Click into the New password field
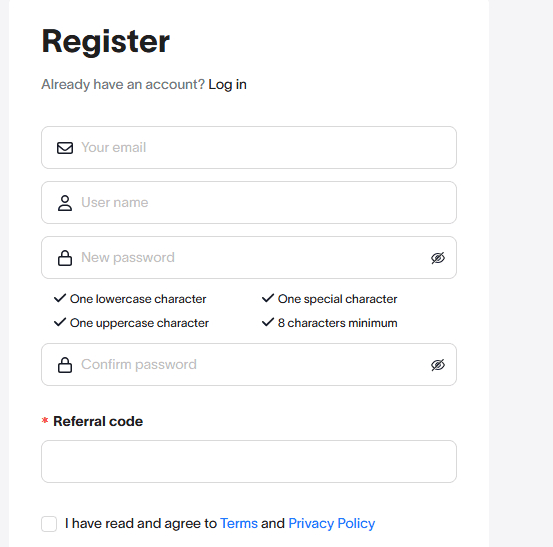Viewport: 553px width, 547px height. [x=249, y=257]
